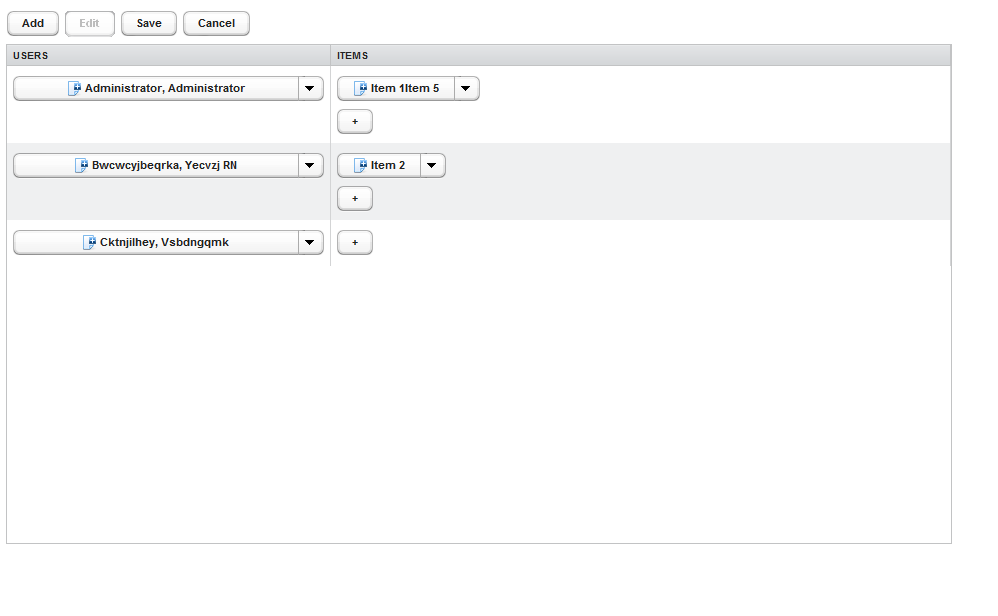
Task: Click the document icon beside Bwcwcyjbeqrka, Yecvzj RN
Action: pyautogui.click(x=80, y=165)
